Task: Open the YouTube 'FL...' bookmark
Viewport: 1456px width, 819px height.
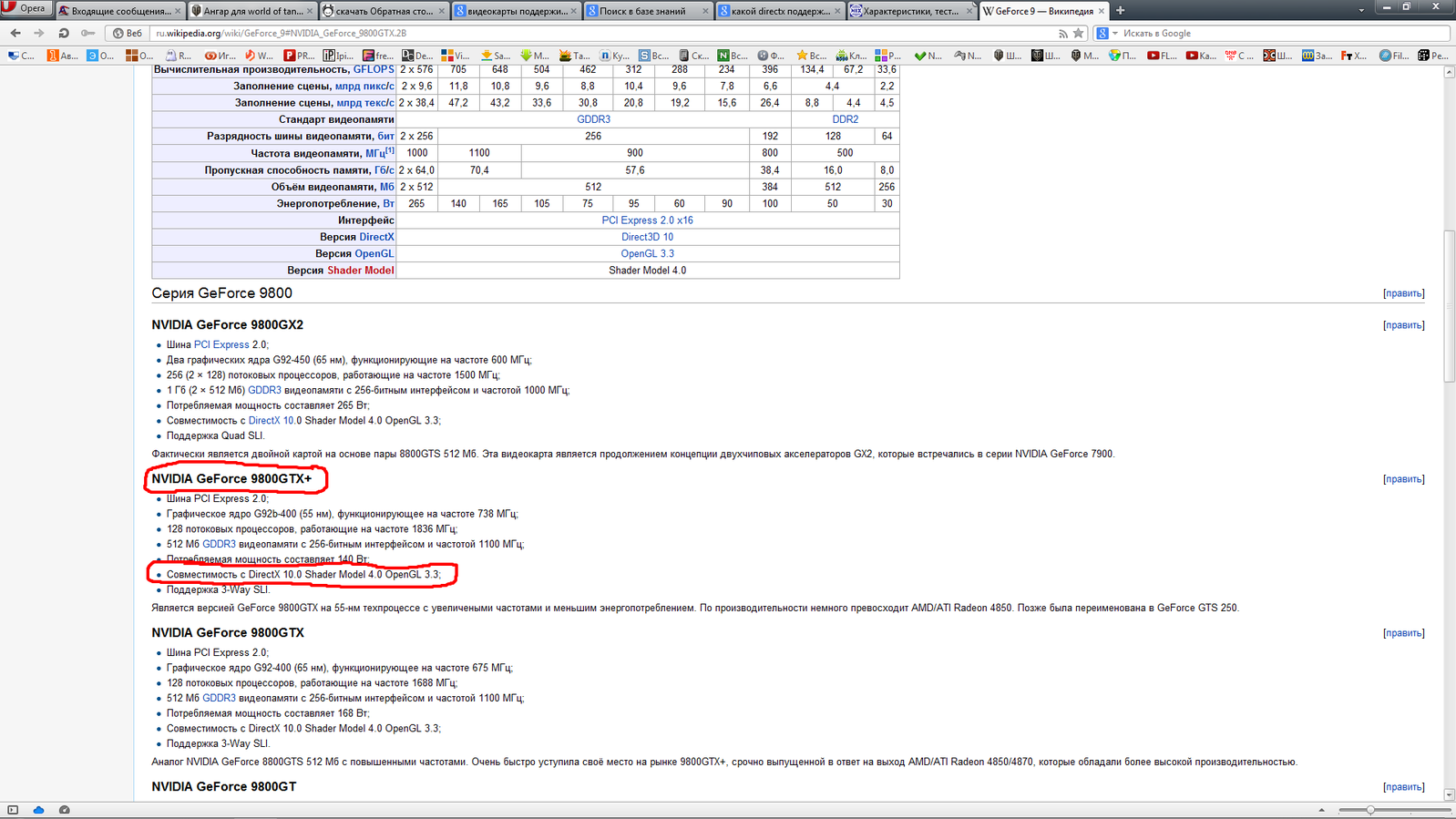Action: (1162, 56)
